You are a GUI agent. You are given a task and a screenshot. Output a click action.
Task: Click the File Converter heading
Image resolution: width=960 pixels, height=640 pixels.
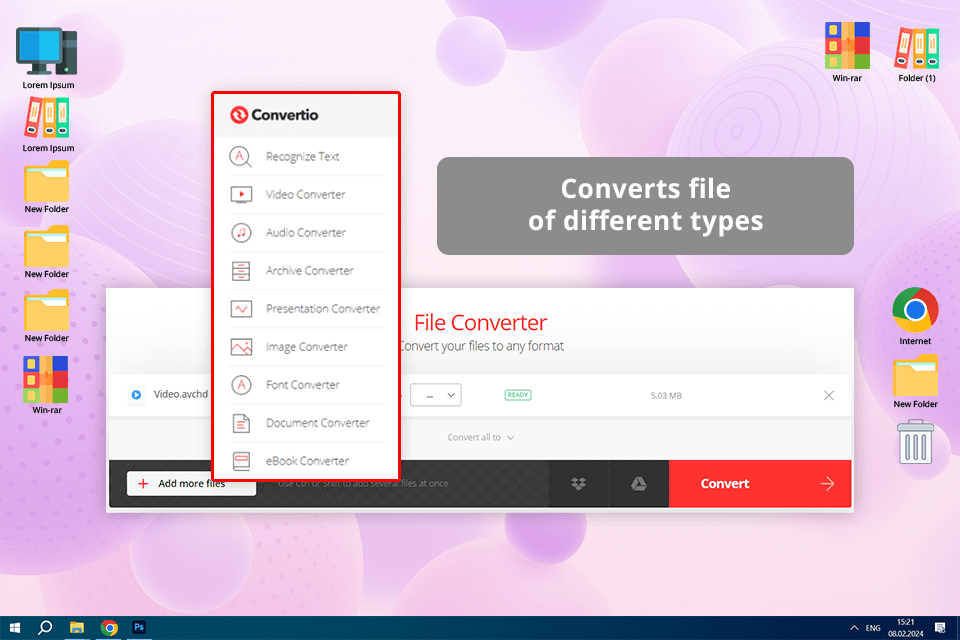pyautogui.click(x=481, y=323)
